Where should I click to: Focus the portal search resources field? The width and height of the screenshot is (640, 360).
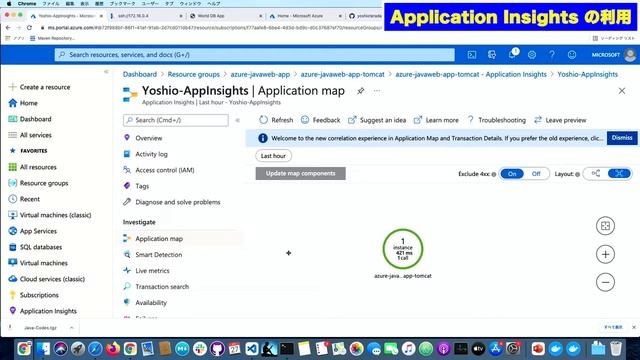coord(255,55)
